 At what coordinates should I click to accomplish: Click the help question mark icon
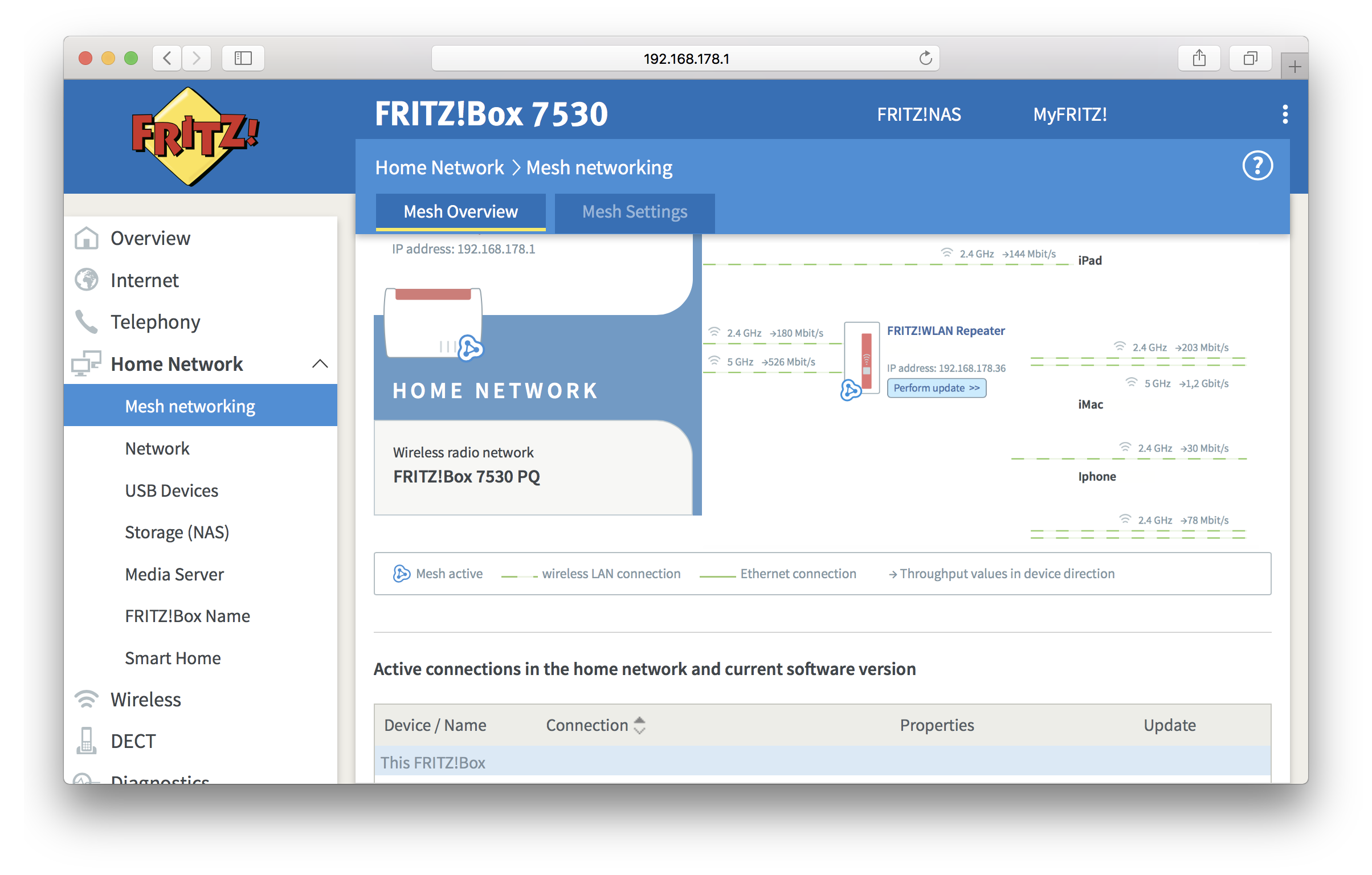click(1256, 167)
